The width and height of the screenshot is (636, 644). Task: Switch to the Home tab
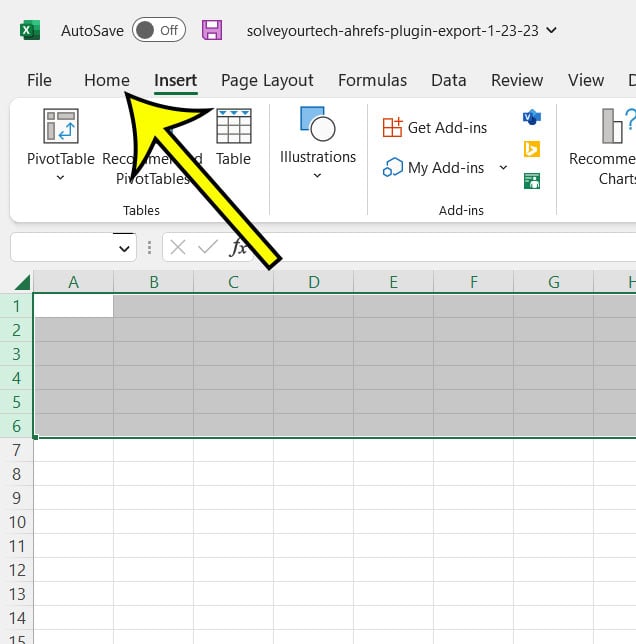[x=107, y=80]
